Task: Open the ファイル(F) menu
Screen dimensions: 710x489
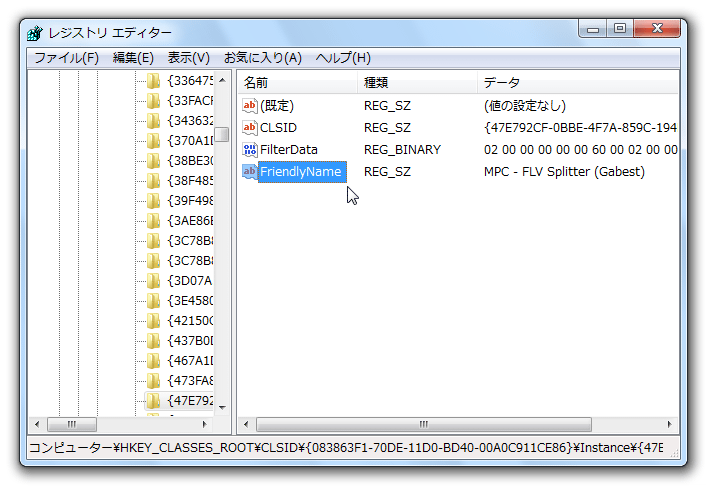Action: [x=67, y=58]
